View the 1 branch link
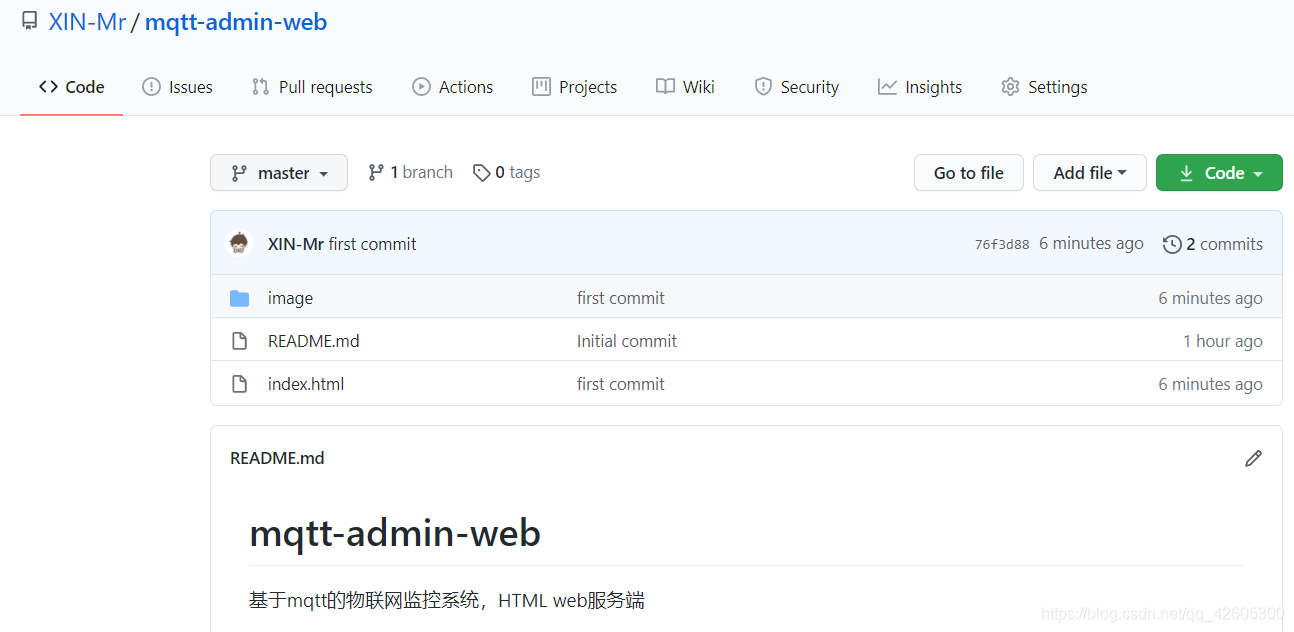The width and height of the screenshot is (1294, 632). (410, 172)
